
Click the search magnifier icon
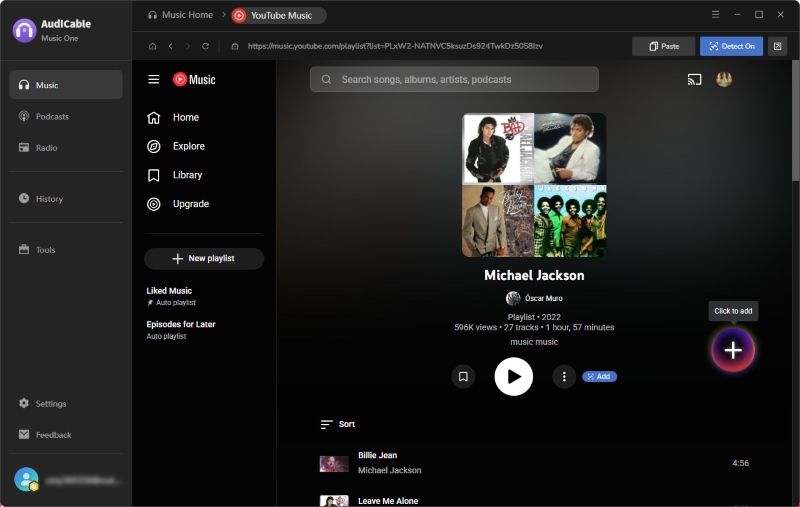[x=327, y=80]
